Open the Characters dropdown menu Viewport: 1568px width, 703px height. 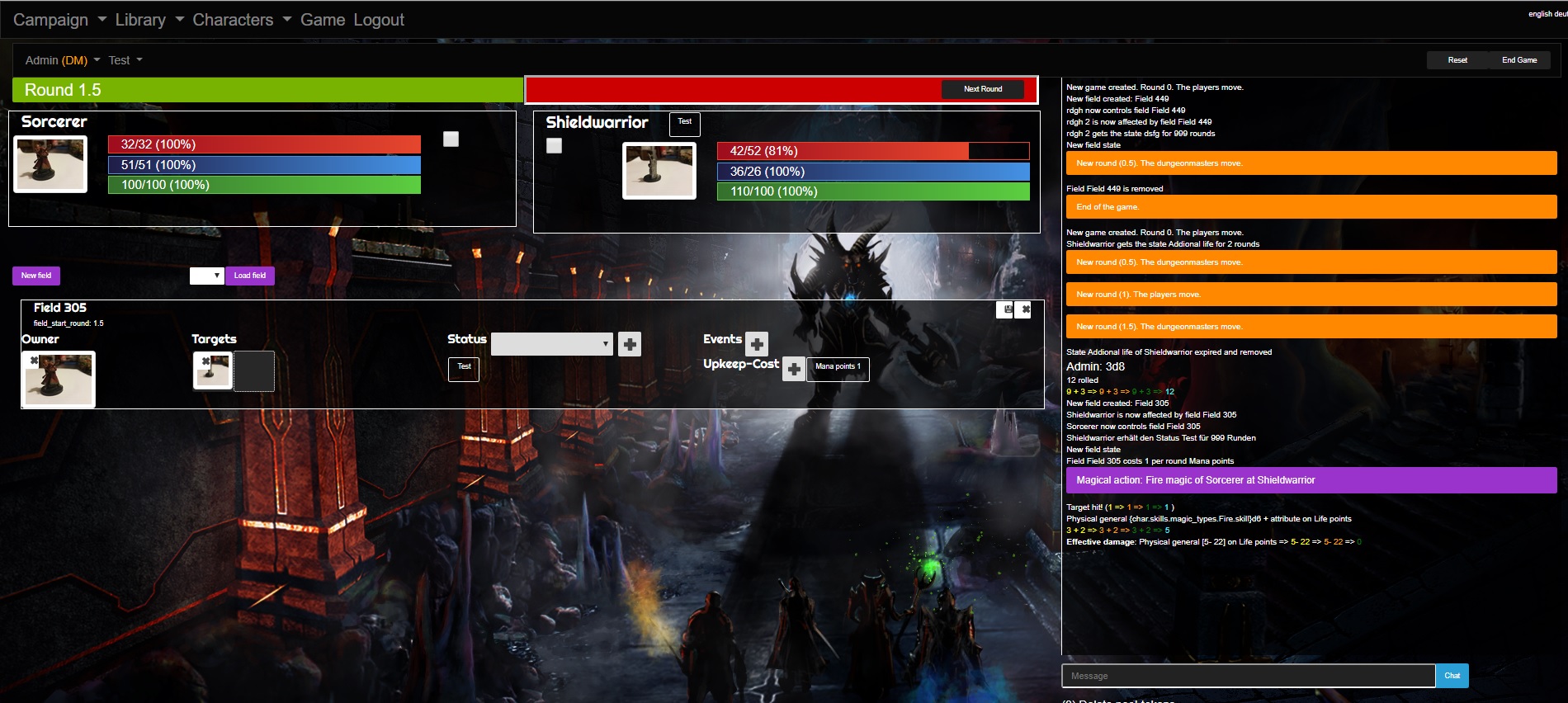click(x=242, y=20)
